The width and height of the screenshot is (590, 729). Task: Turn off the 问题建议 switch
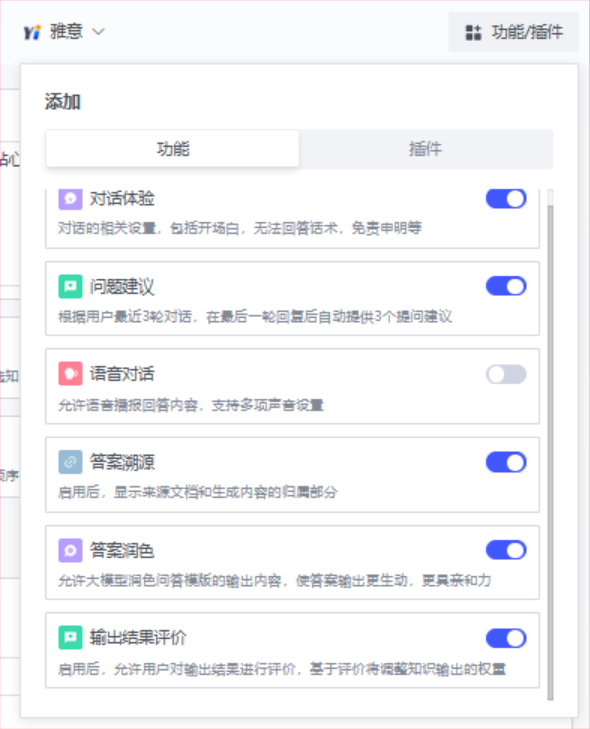click(506, 286)
